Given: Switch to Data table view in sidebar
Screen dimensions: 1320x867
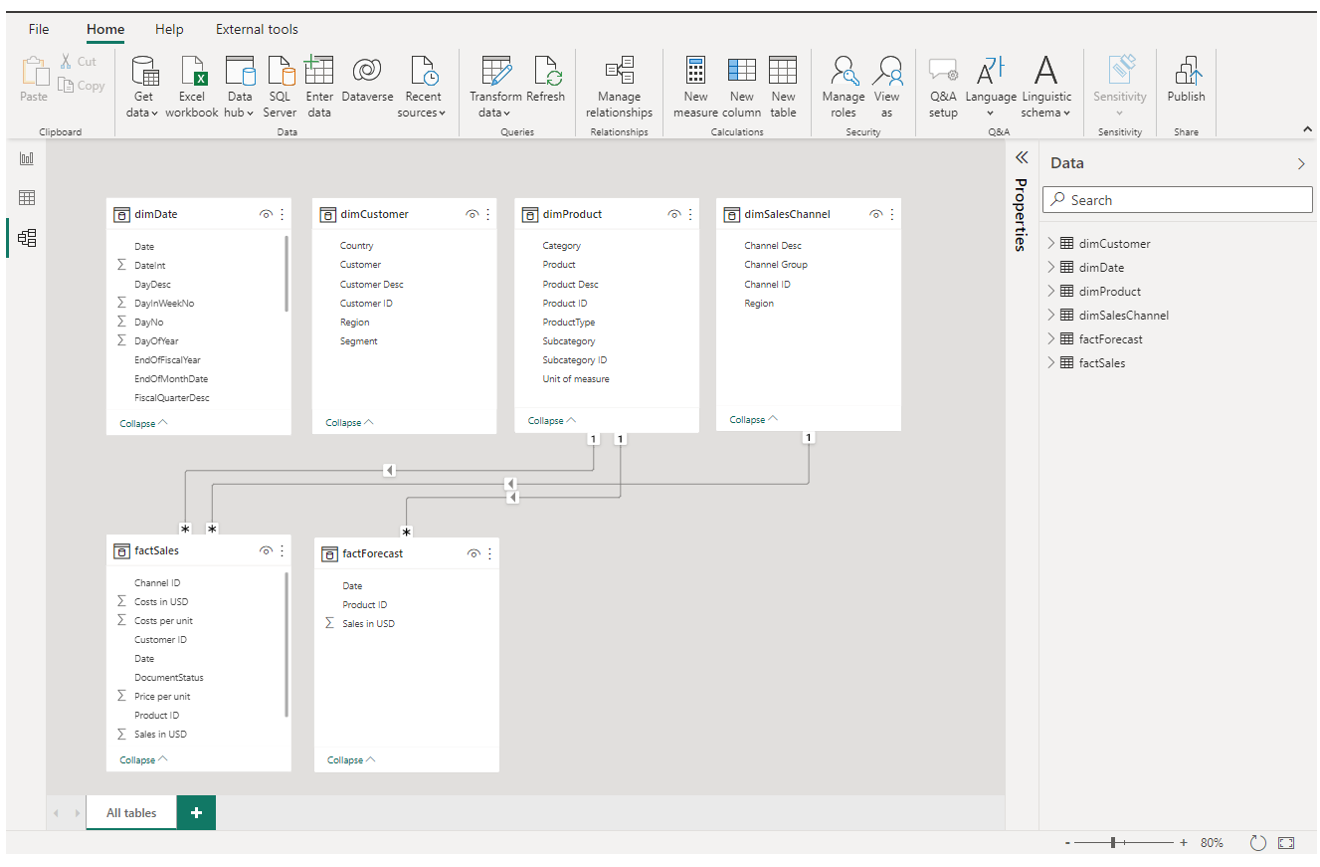Looking at the screenshot, I should pos(27,198).
